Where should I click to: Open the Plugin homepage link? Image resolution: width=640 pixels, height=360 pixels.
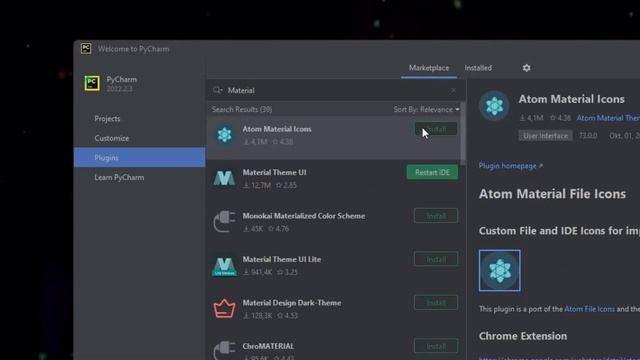click(x=511, y=166)
